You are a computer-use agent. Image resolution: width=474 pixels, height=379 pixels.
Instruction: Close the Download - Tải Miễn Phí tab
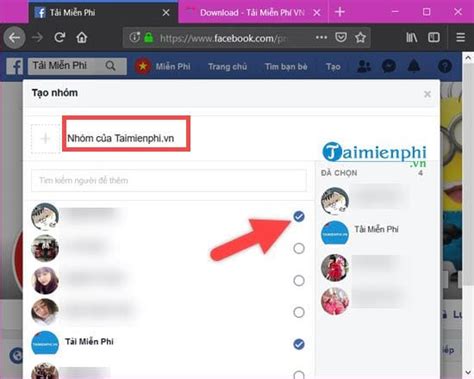tap(317, 13)
